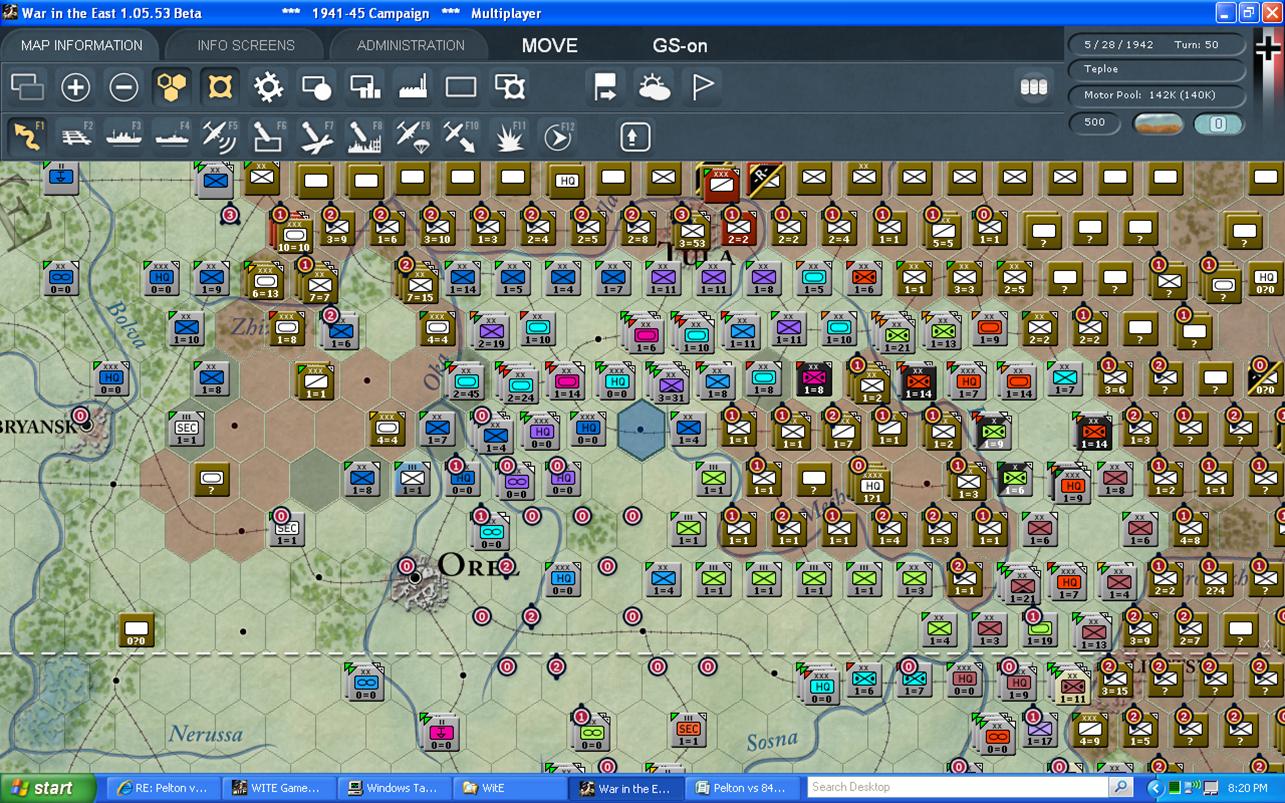
Task: Select the unit counter labeled 3=53
Action: point(693,229)
